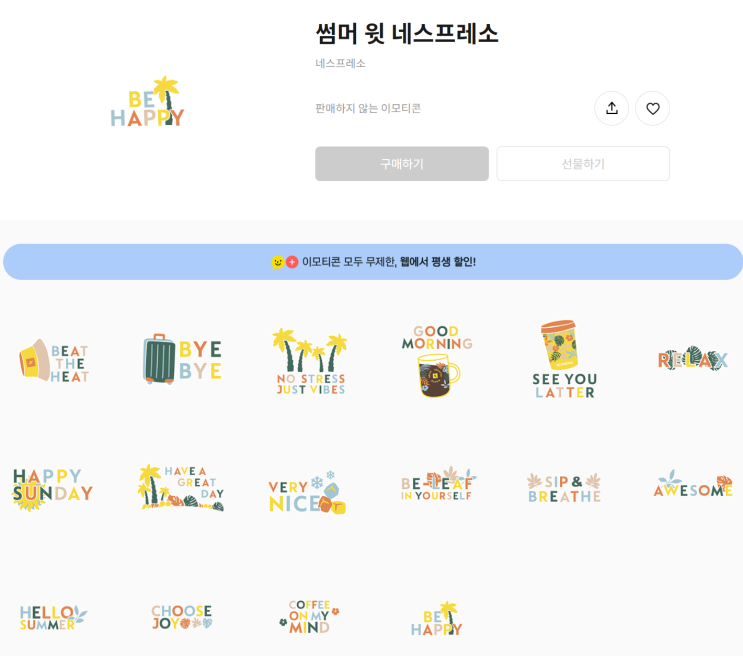Screen dimensions: 743x656
Task: Select the HAVE A GREAT DAY sticker
Action: pyautogui.click(x=182, y=488)
